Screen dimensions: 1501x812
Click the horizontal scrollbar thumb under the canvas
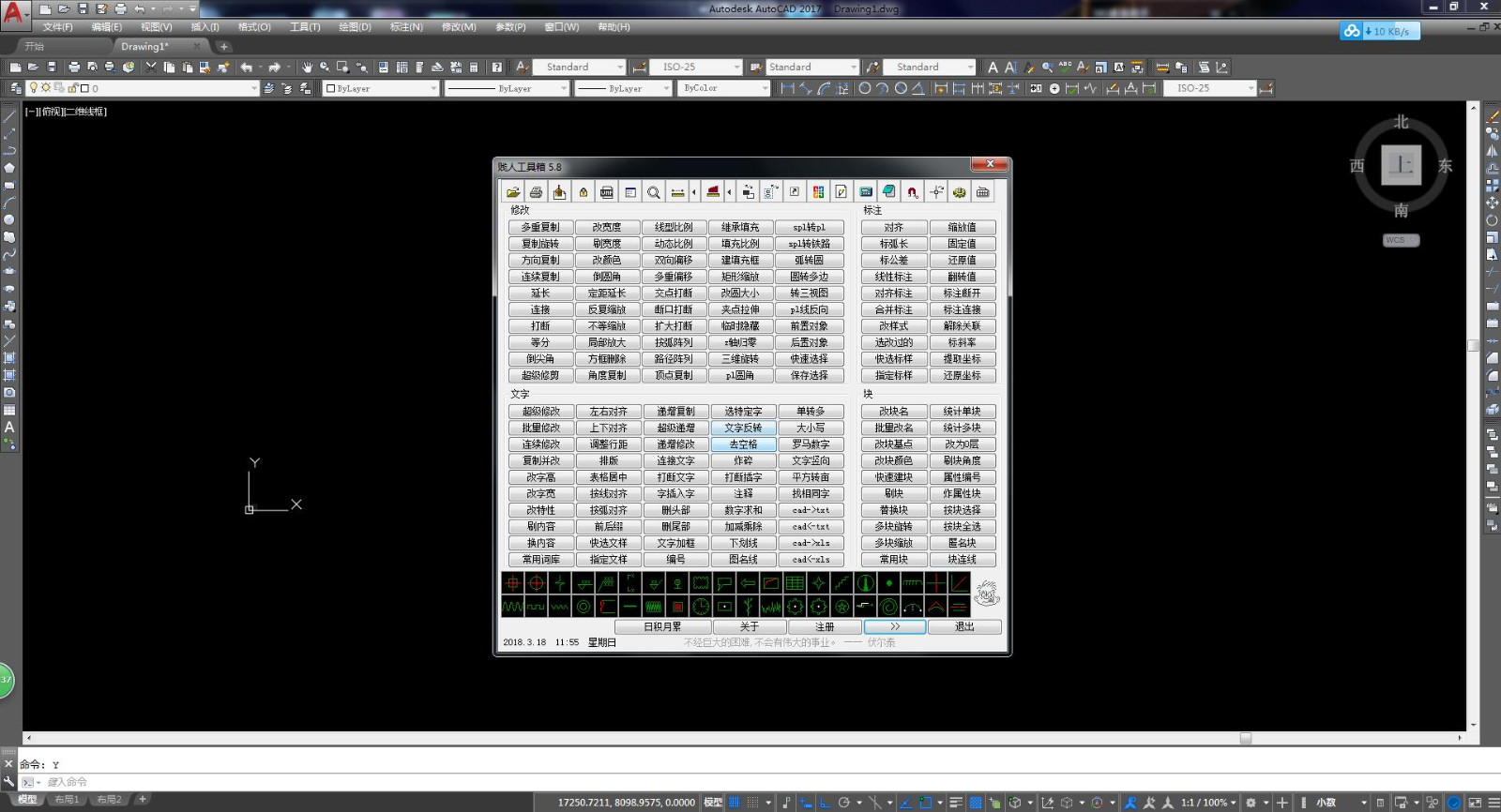1245,739
